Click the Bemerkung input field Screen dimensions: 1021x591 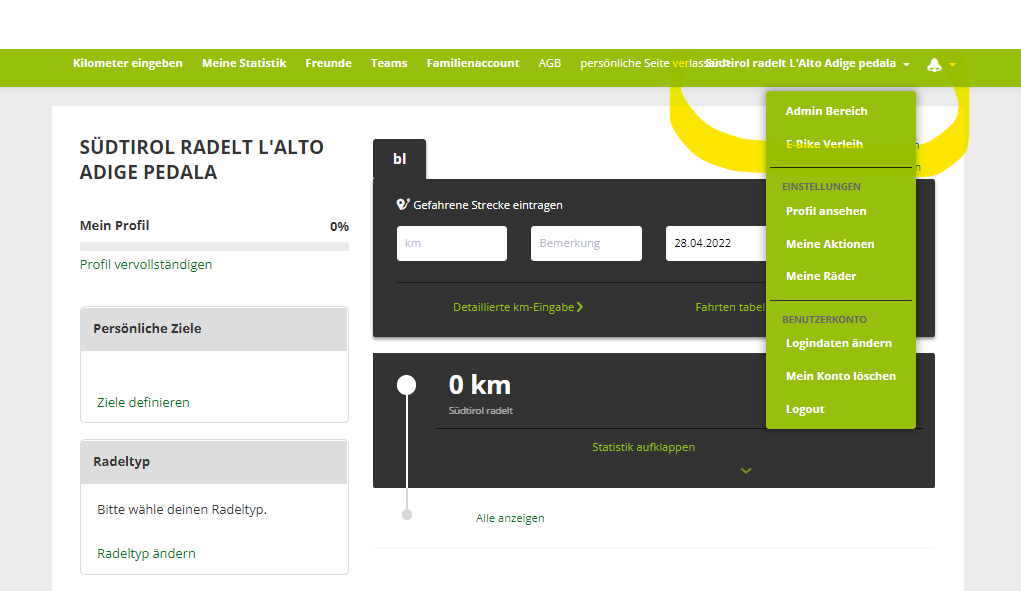coord(586,243)
